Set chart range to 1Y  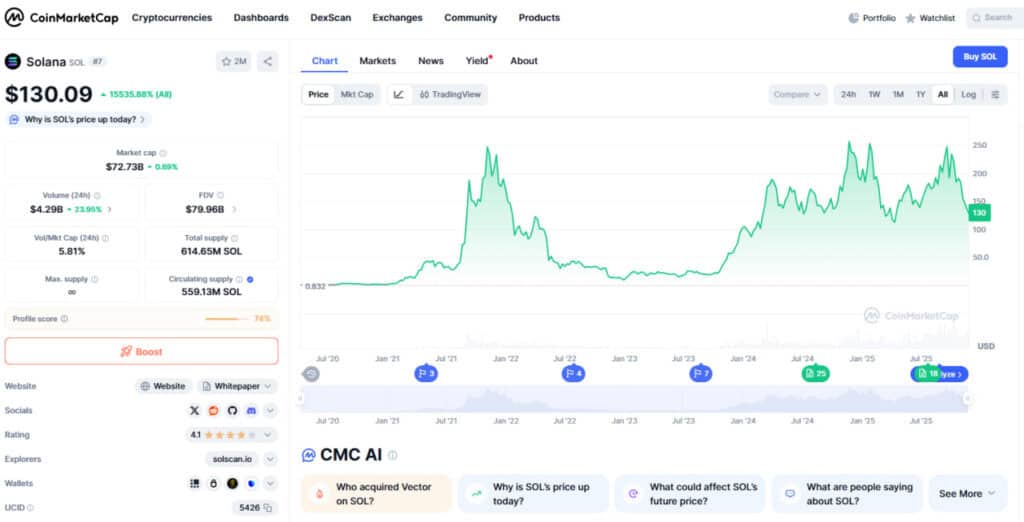point(921,95)
